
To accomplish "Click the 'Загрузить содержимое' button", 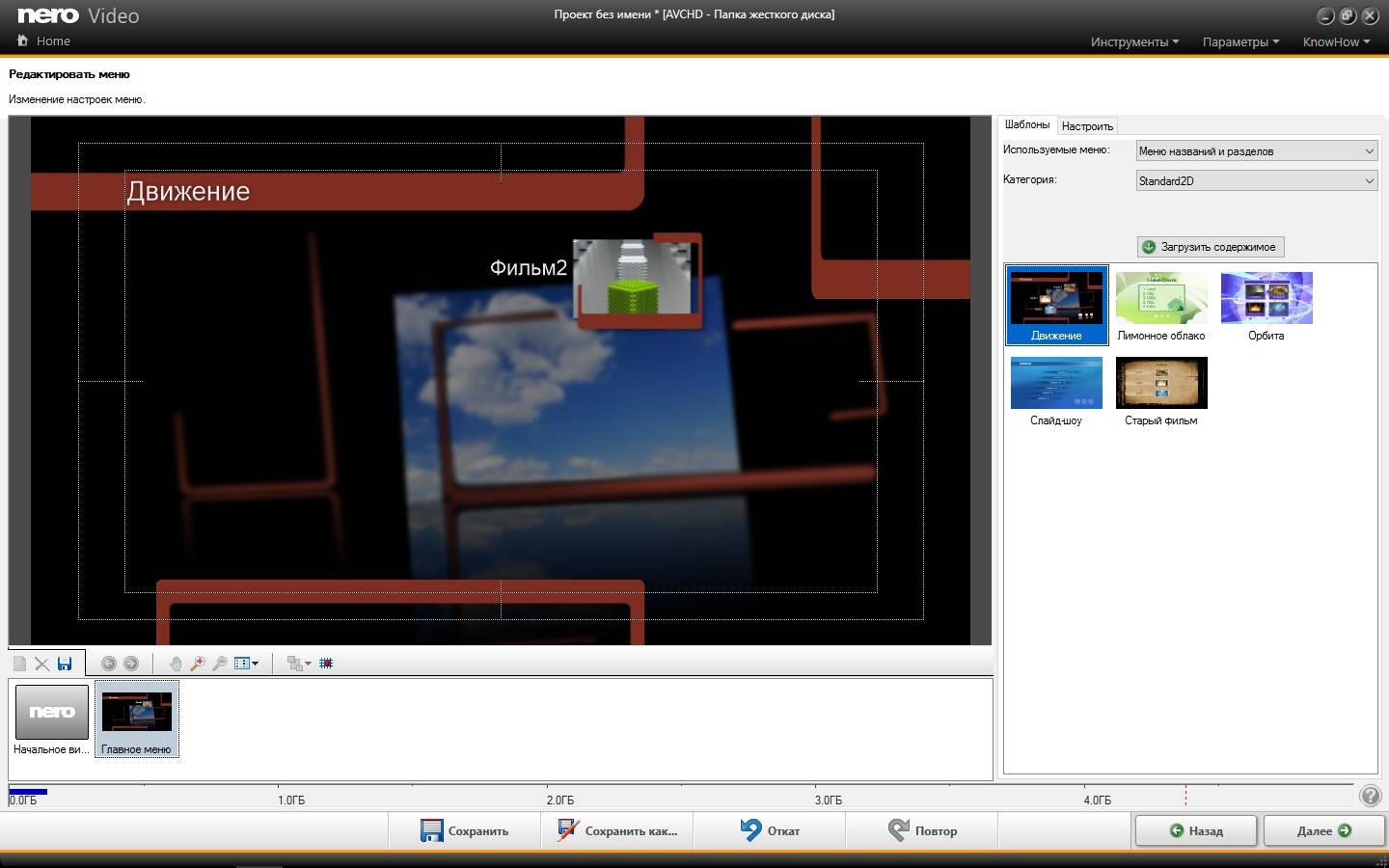I will pyautogui.click(x=1210, y=247).
